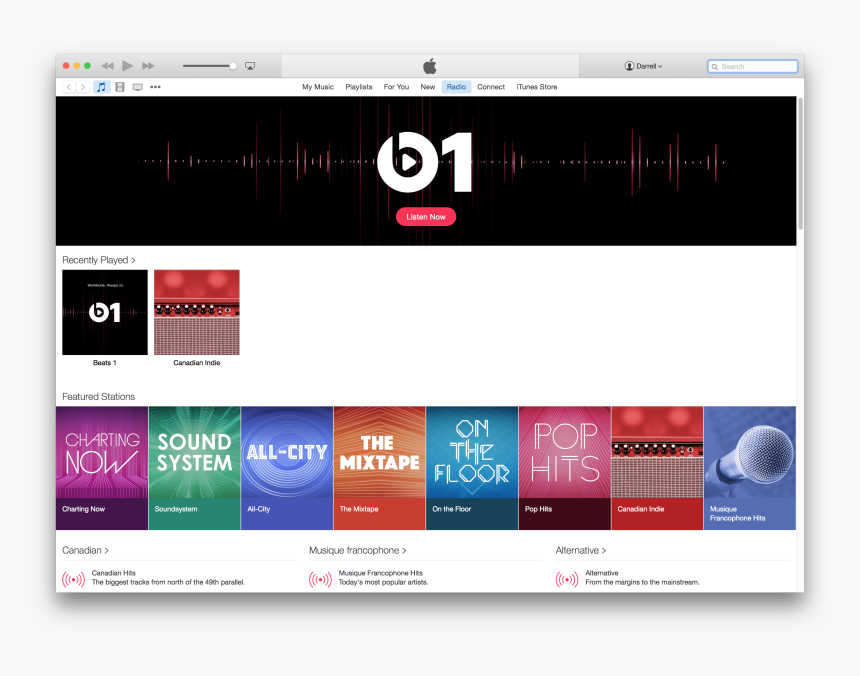
Task: Switch to For You tab
Action: pos(396,87)
